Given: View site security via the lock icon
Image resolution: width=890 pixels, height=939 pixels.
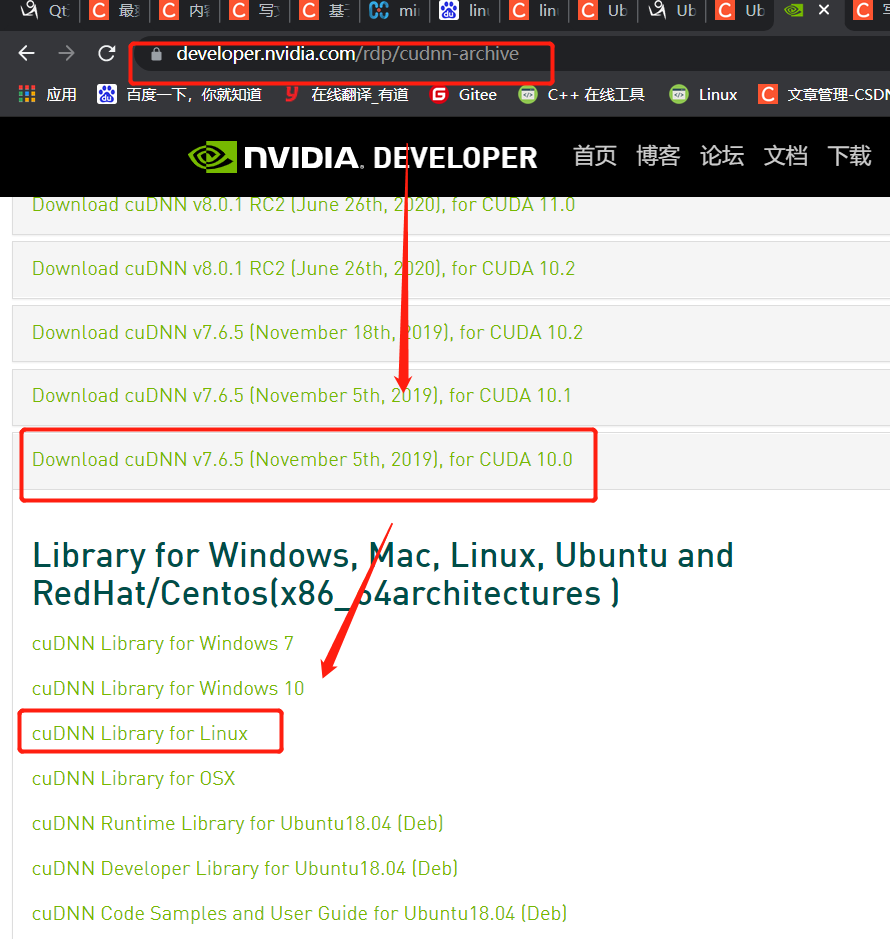Looking at the screenshot, I should [156, 54].
